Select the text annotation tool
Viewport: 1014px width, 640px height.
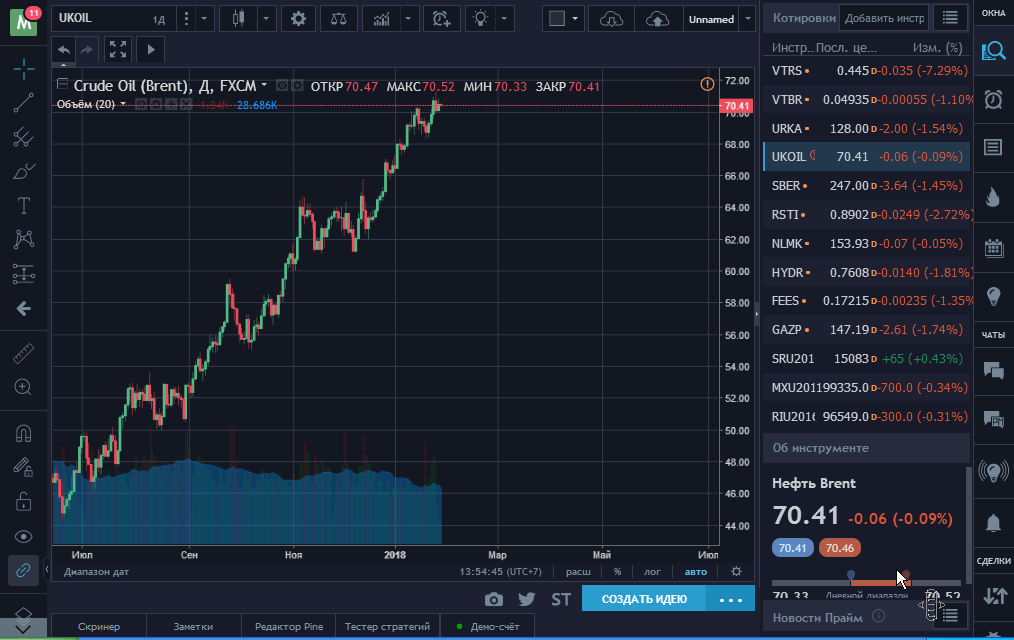click(x=24, y=206)
